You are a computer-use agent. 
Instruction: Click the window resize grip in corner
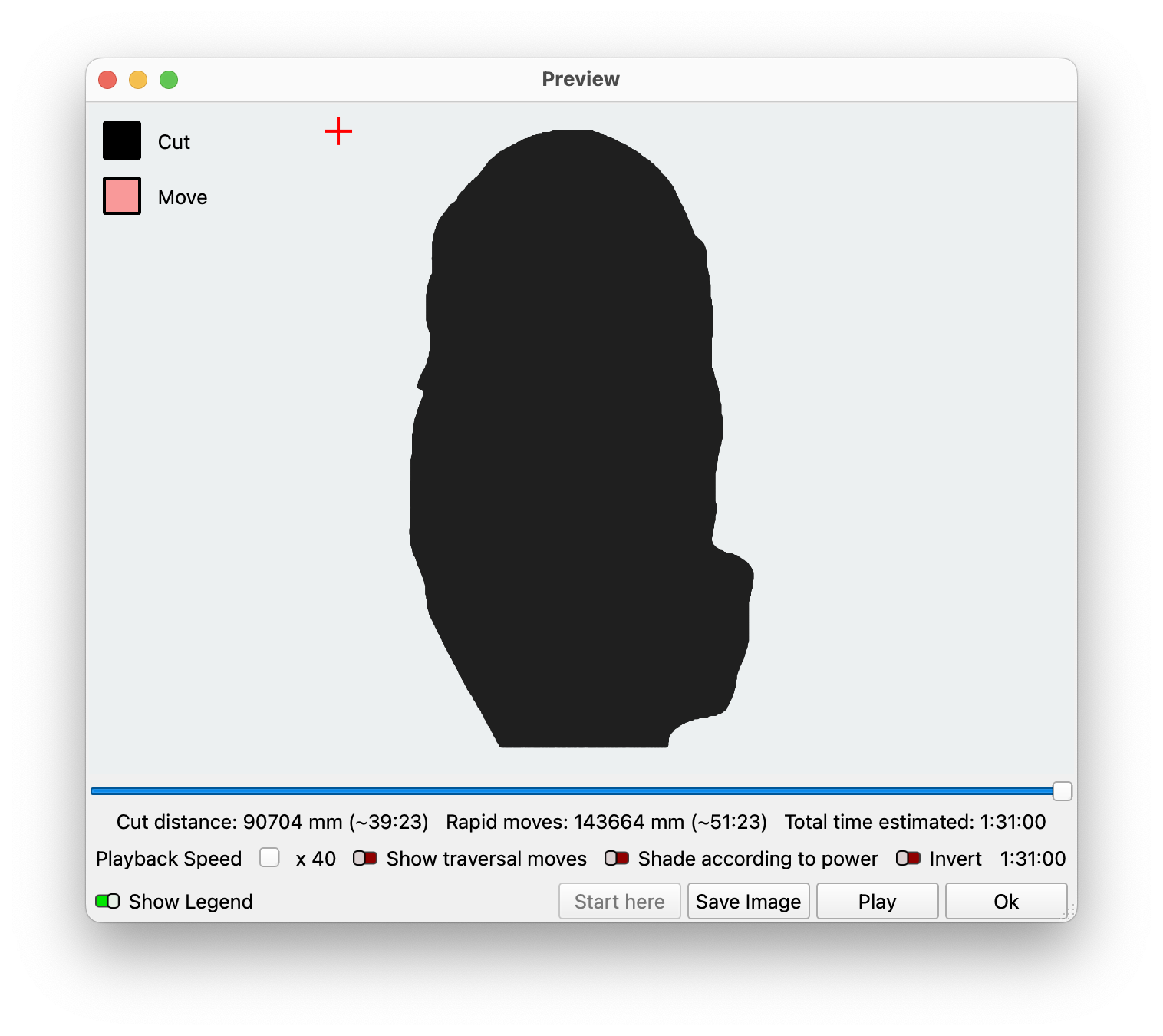coord(1071,915)
